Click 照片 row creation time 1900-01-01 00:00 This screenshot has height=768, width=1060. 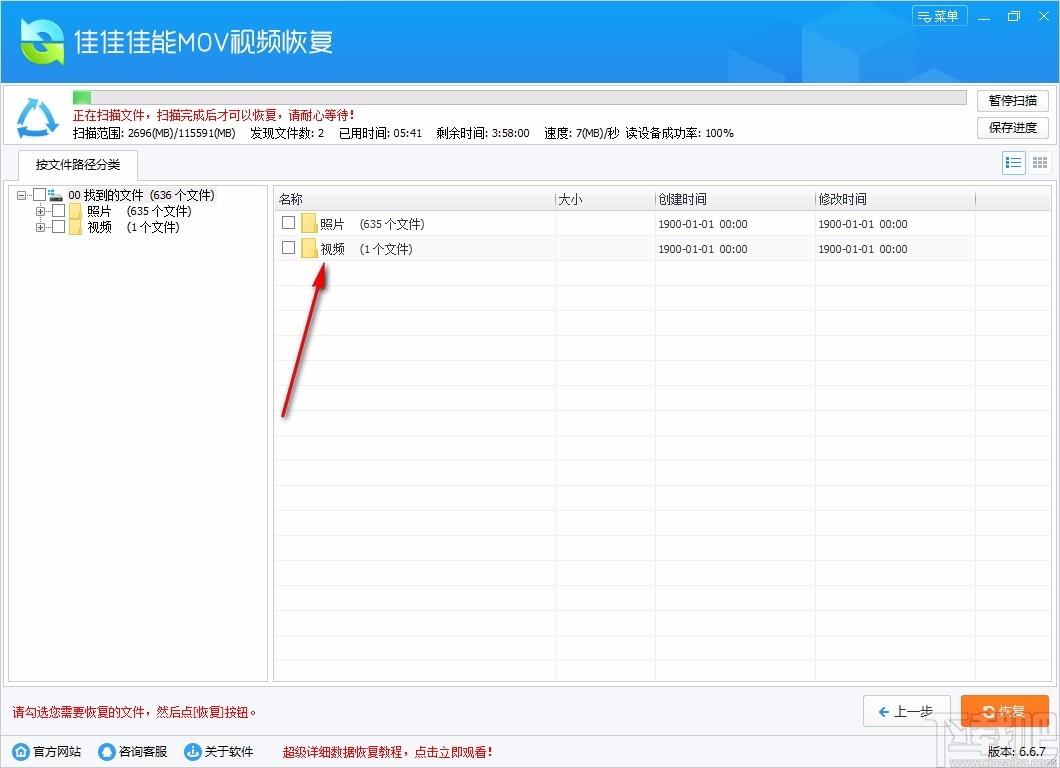[703, 224]
